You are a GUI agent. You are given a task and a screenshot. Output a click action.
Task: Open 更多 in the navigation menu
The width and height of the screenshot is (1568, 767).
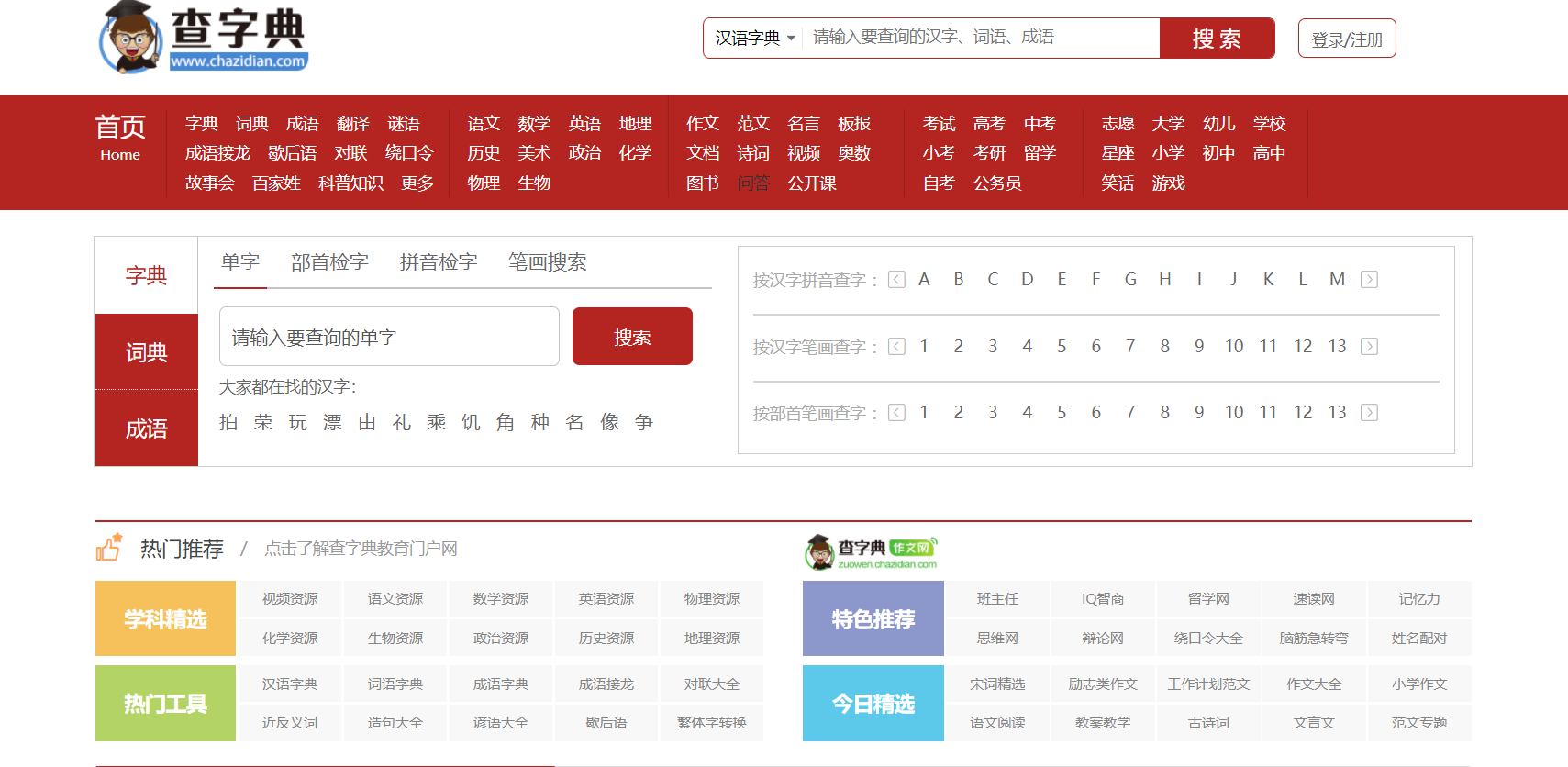(x=417, y=183)
